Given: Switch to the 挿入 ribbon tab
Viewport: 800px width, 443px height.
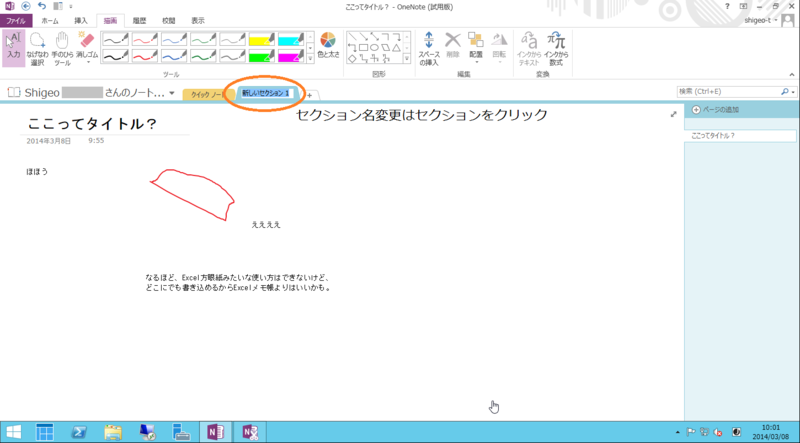Looking at the screenshot, I should 81,21.
